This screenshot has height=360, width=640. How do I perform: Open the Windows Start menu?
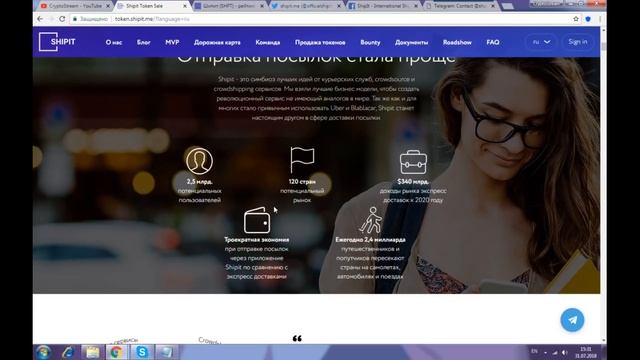(43, 352)
